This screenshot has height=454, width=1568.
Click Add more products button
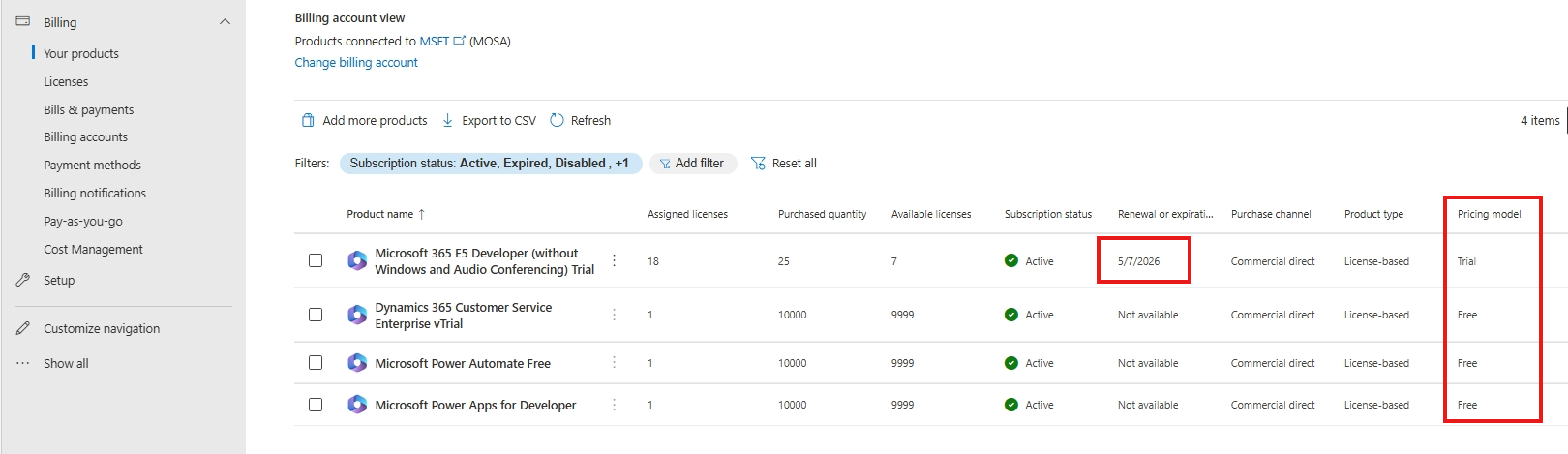365,120
